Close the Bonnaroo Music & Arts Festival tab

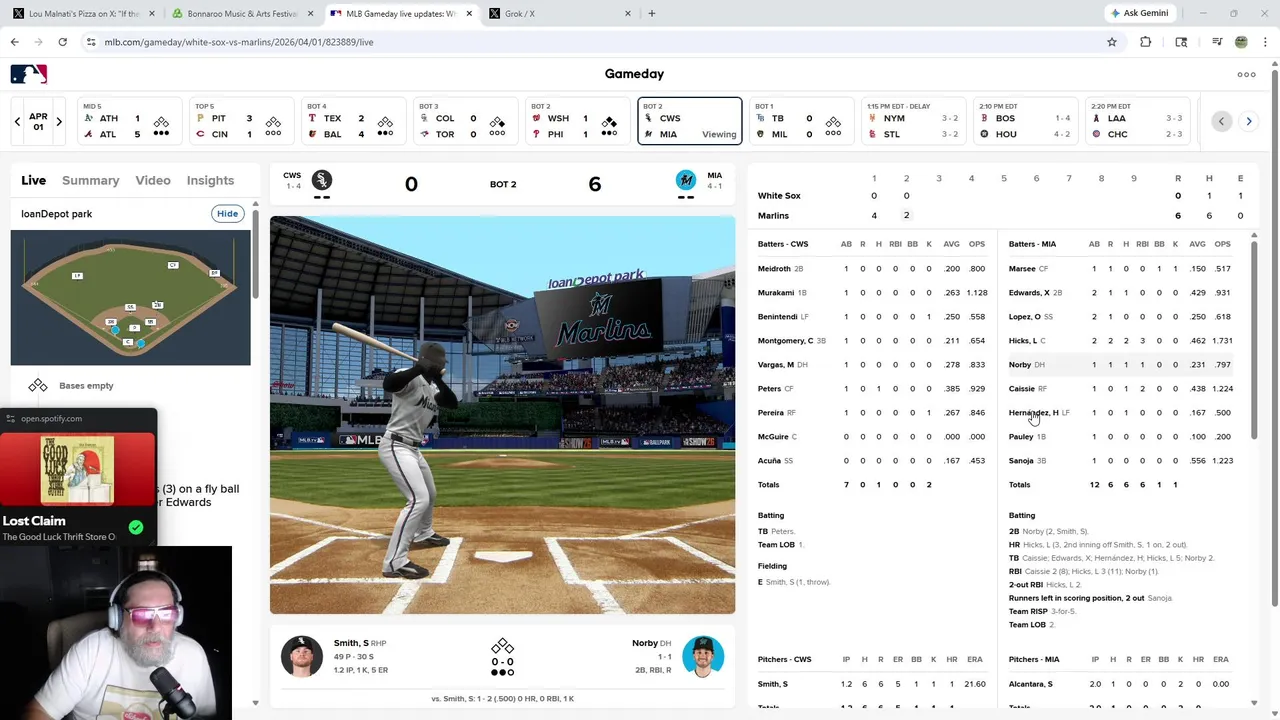click(x=311, y=14)
